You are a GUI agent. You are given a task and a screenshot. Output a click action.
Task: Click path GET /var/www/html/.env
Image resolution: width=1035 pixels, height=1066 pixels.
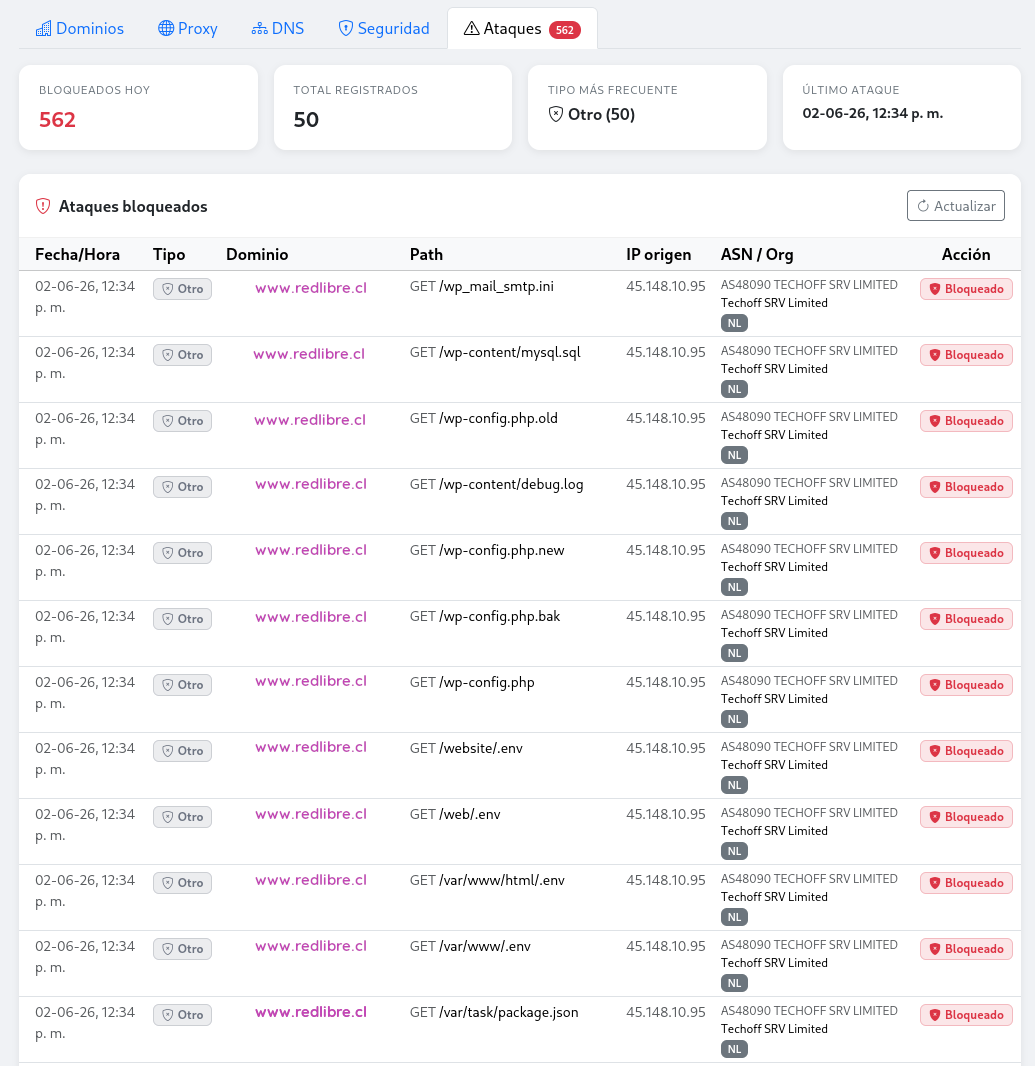[487, 880]
